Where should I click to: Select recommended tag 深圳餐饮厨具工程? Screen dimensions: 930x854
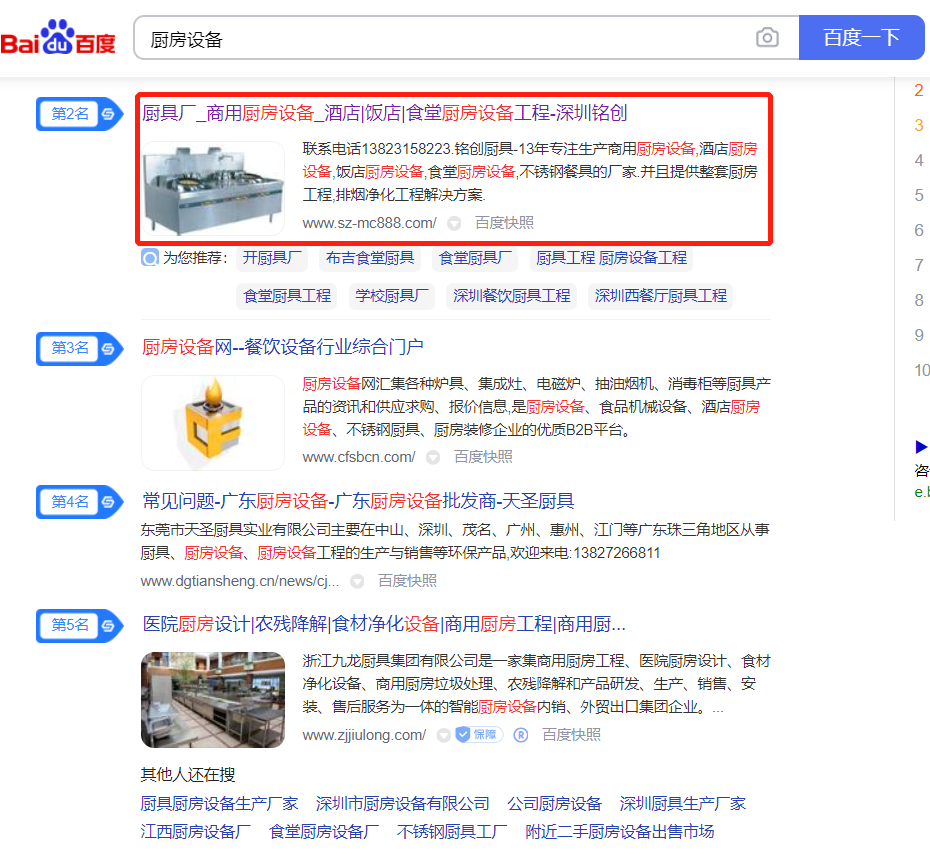pos(511,295)
